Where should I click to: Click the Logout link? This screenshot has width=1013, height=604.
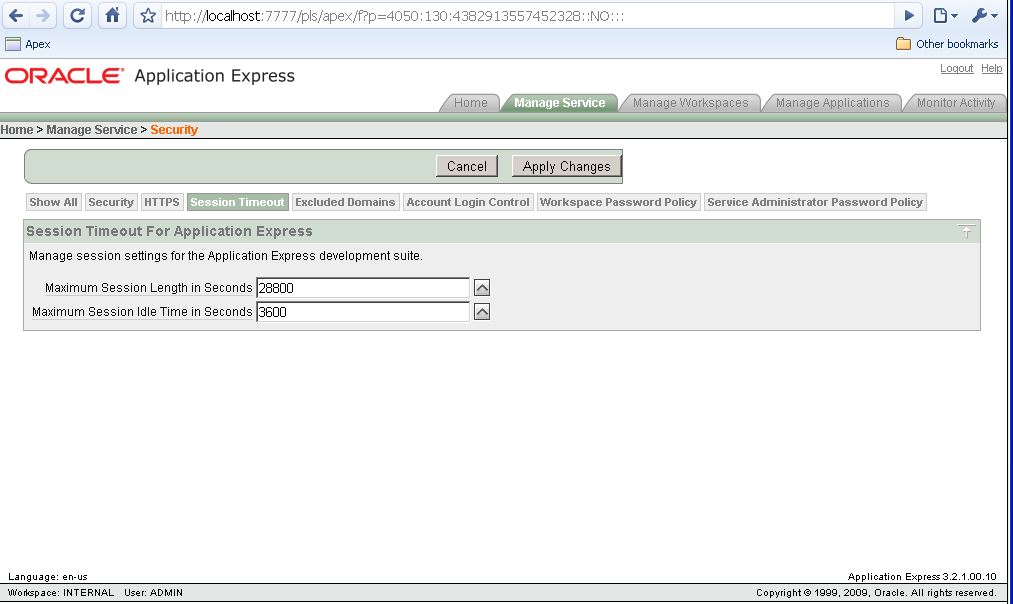point(956,68)
